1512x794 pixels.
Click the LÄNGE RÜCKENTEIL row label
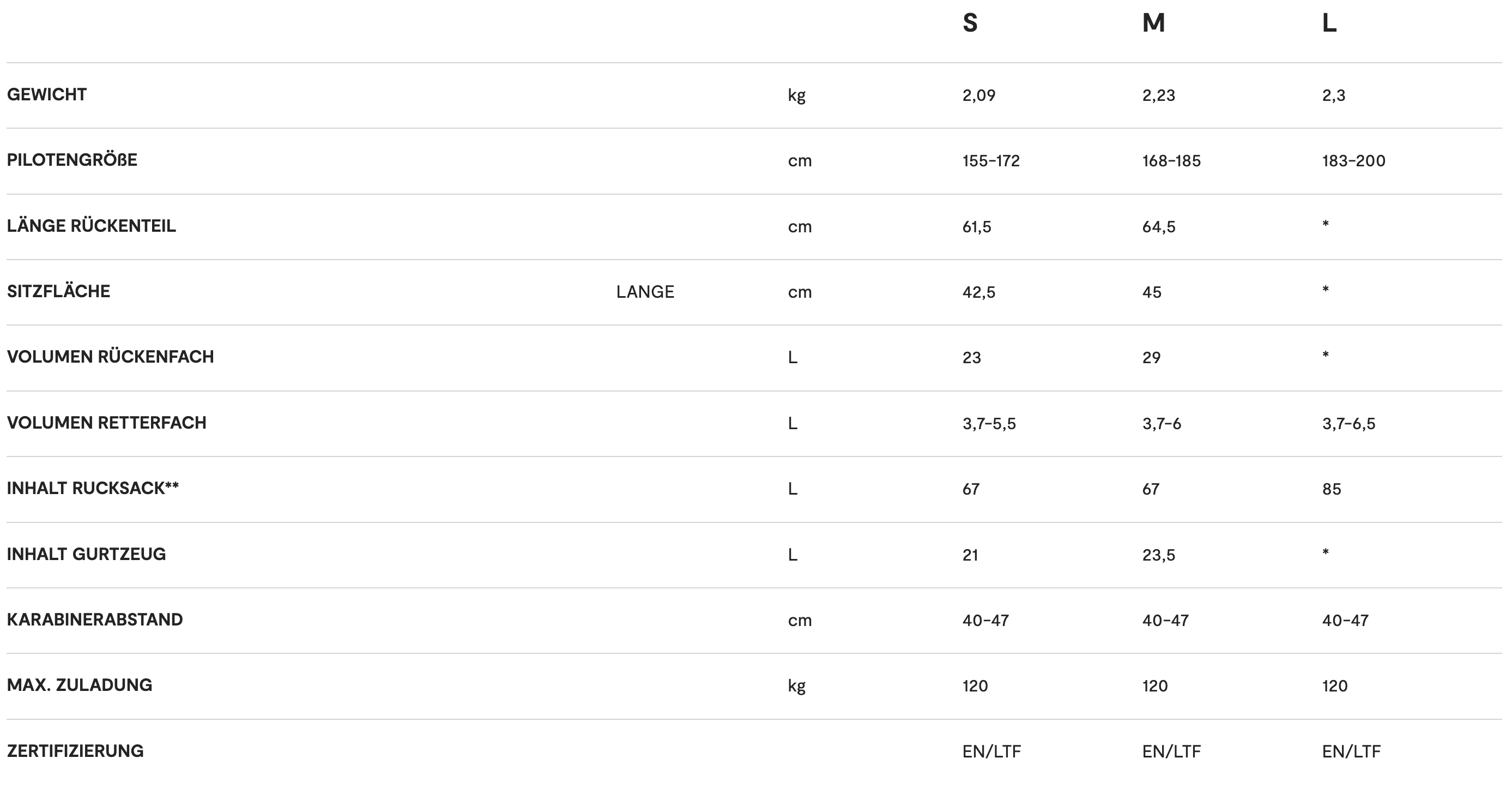(92, 226)
